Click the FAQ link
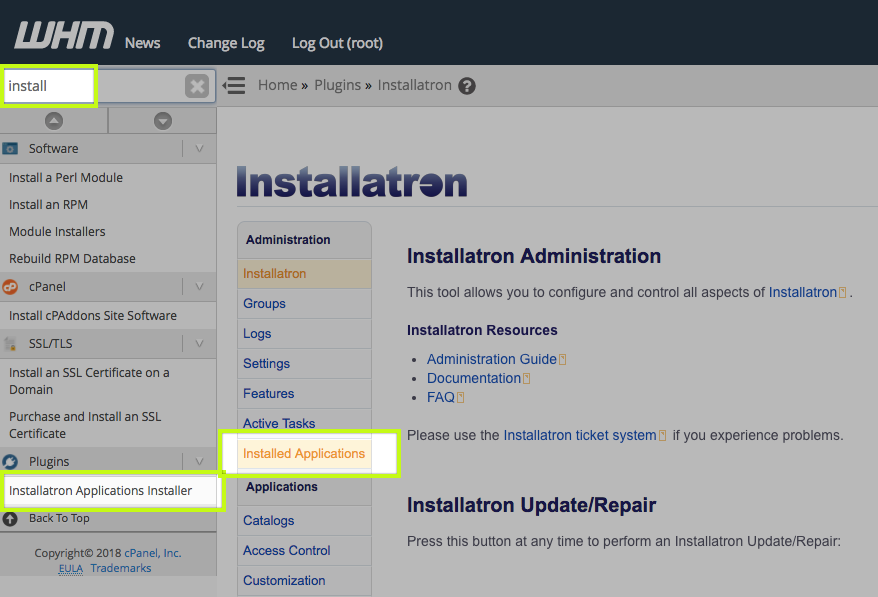The image size is (878, 597). (441, 398)
